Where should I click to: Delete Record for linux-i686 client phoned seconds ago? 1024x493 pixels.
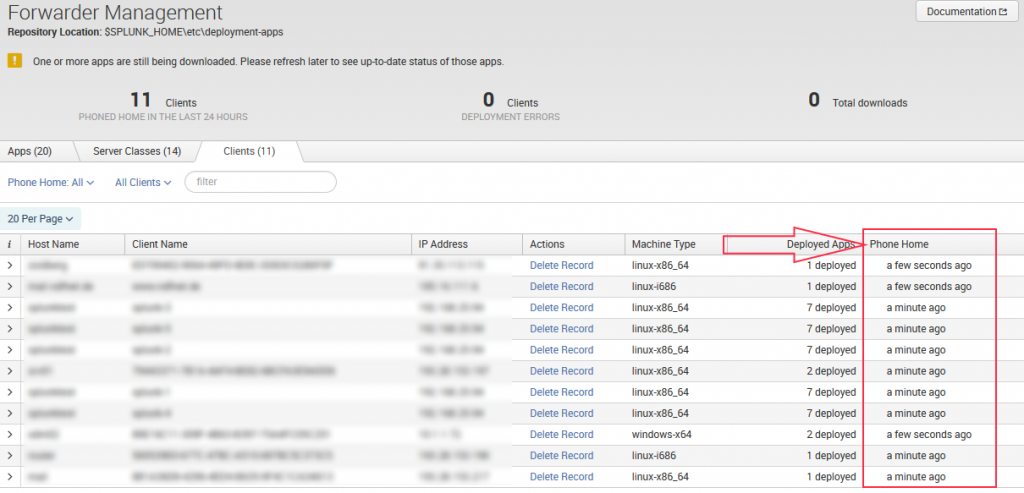[x=562, y=287]
